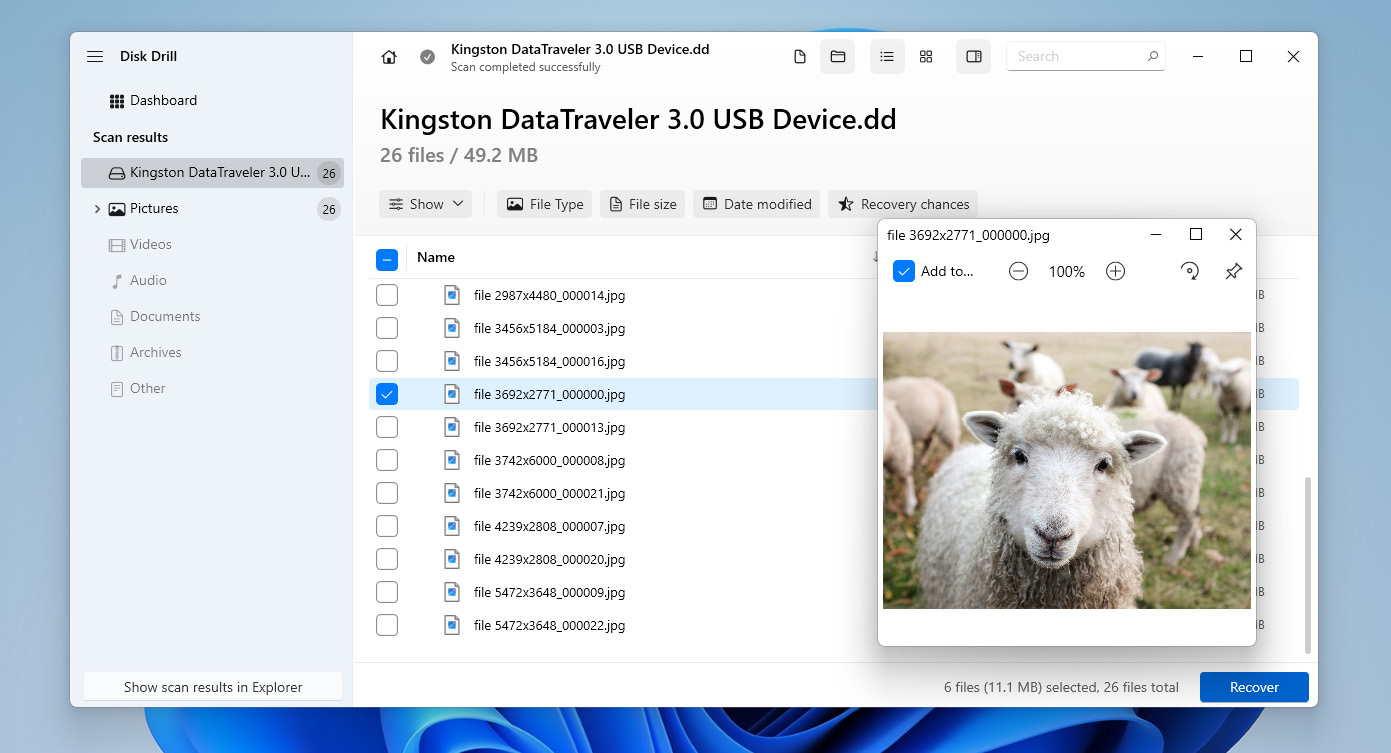Maximize the image preview window

pos(1195,235)
